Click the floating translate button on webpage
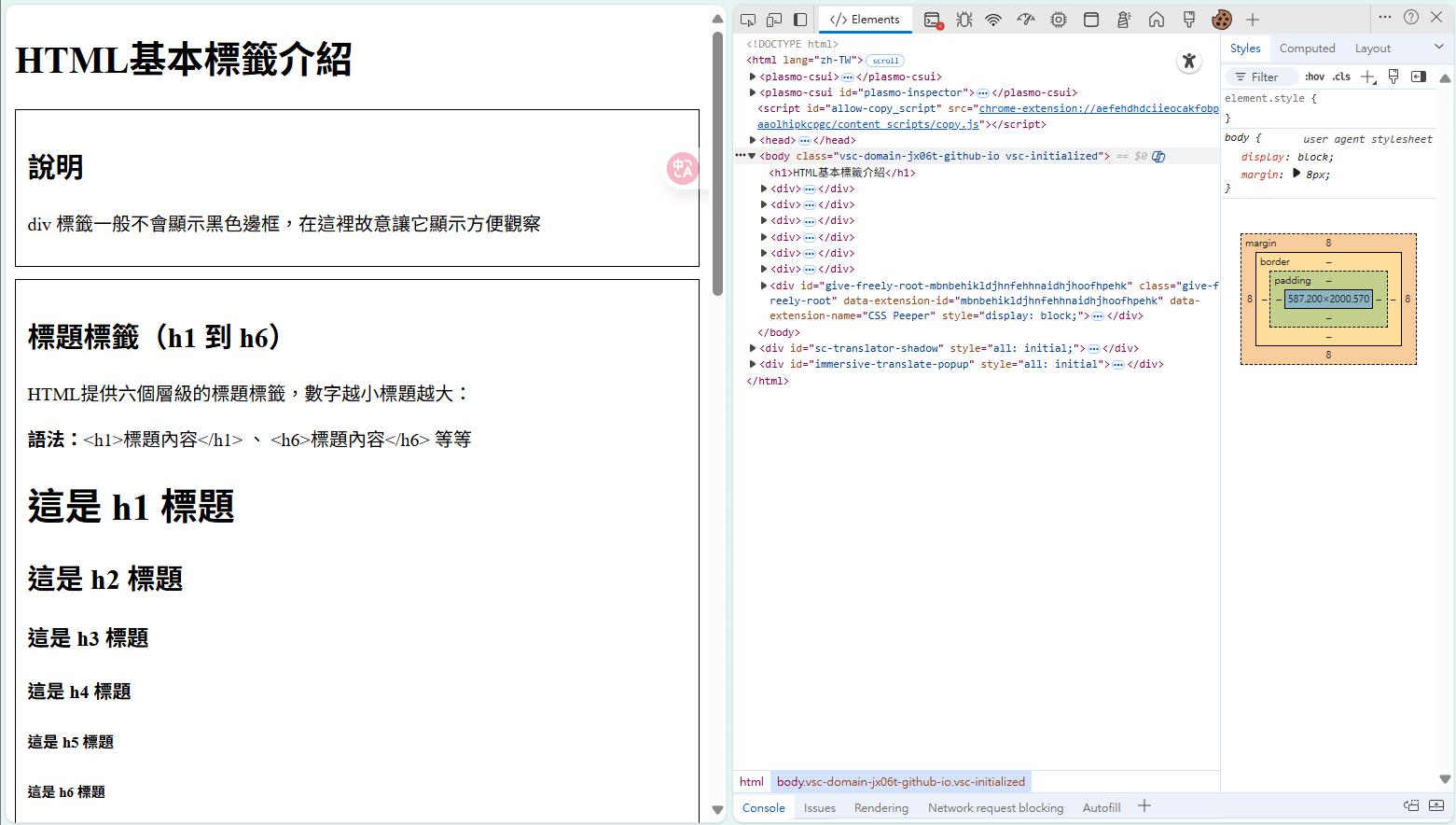The height and width of the screenshot is (825, 1456). [683, 168]
